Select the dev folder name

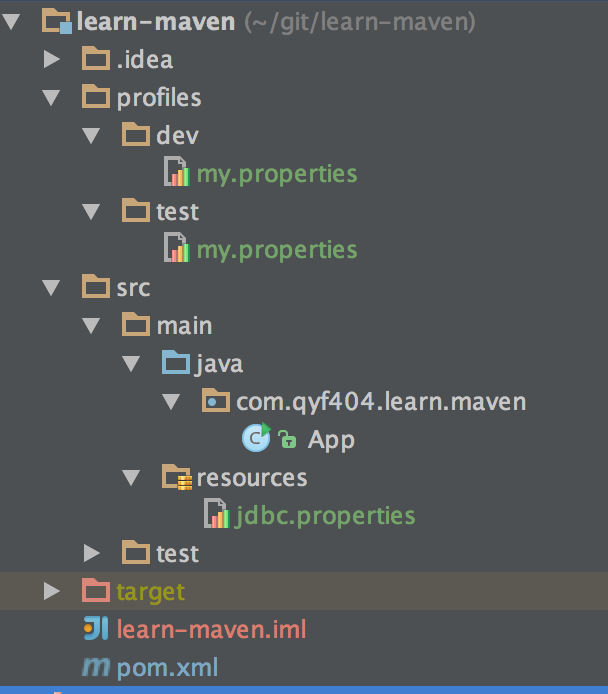tap(177, 135)
